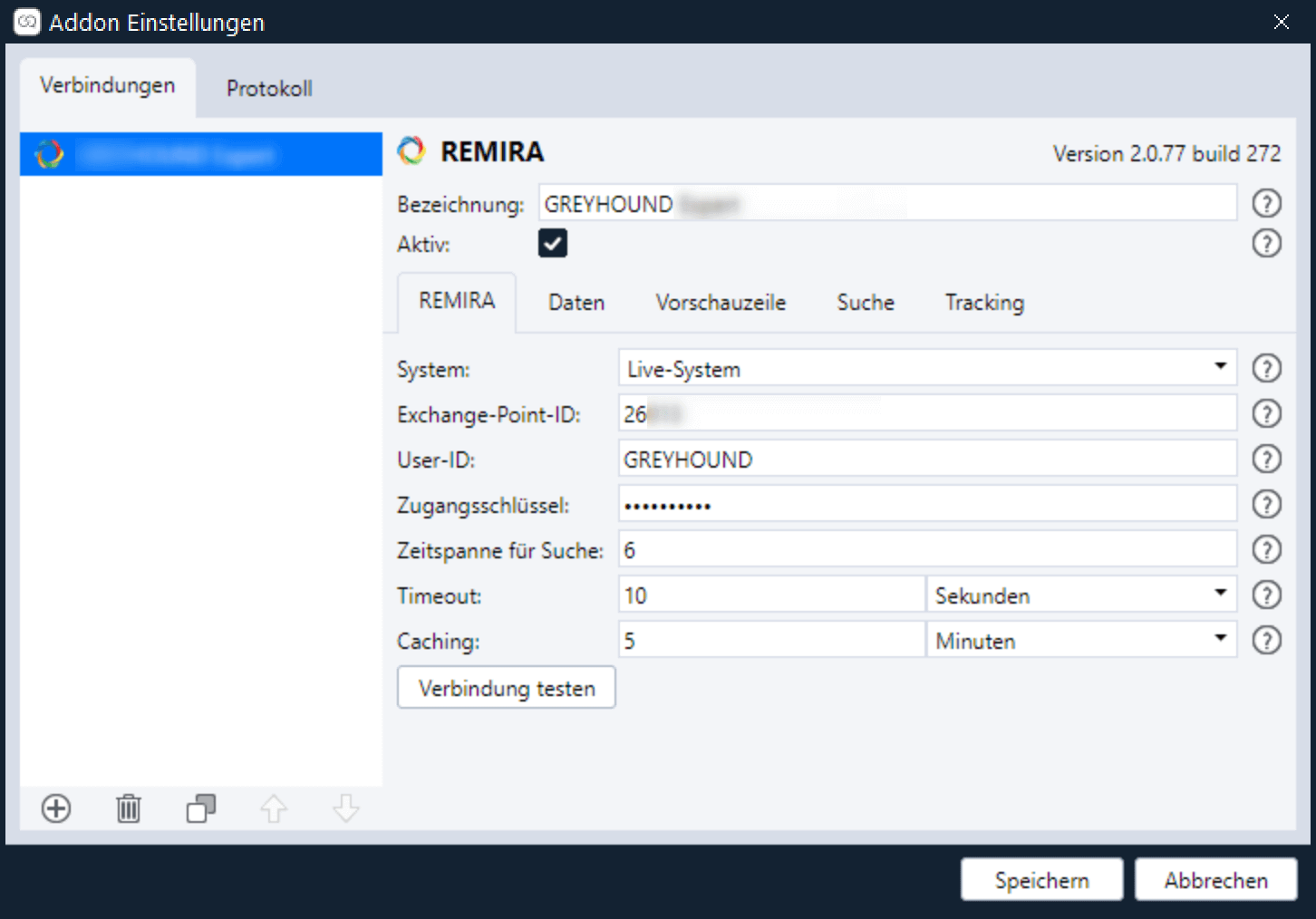The width and height of the screenshot is (1316, 919).
Task: Duplicate the selected connection
Action: pos(201,808)
